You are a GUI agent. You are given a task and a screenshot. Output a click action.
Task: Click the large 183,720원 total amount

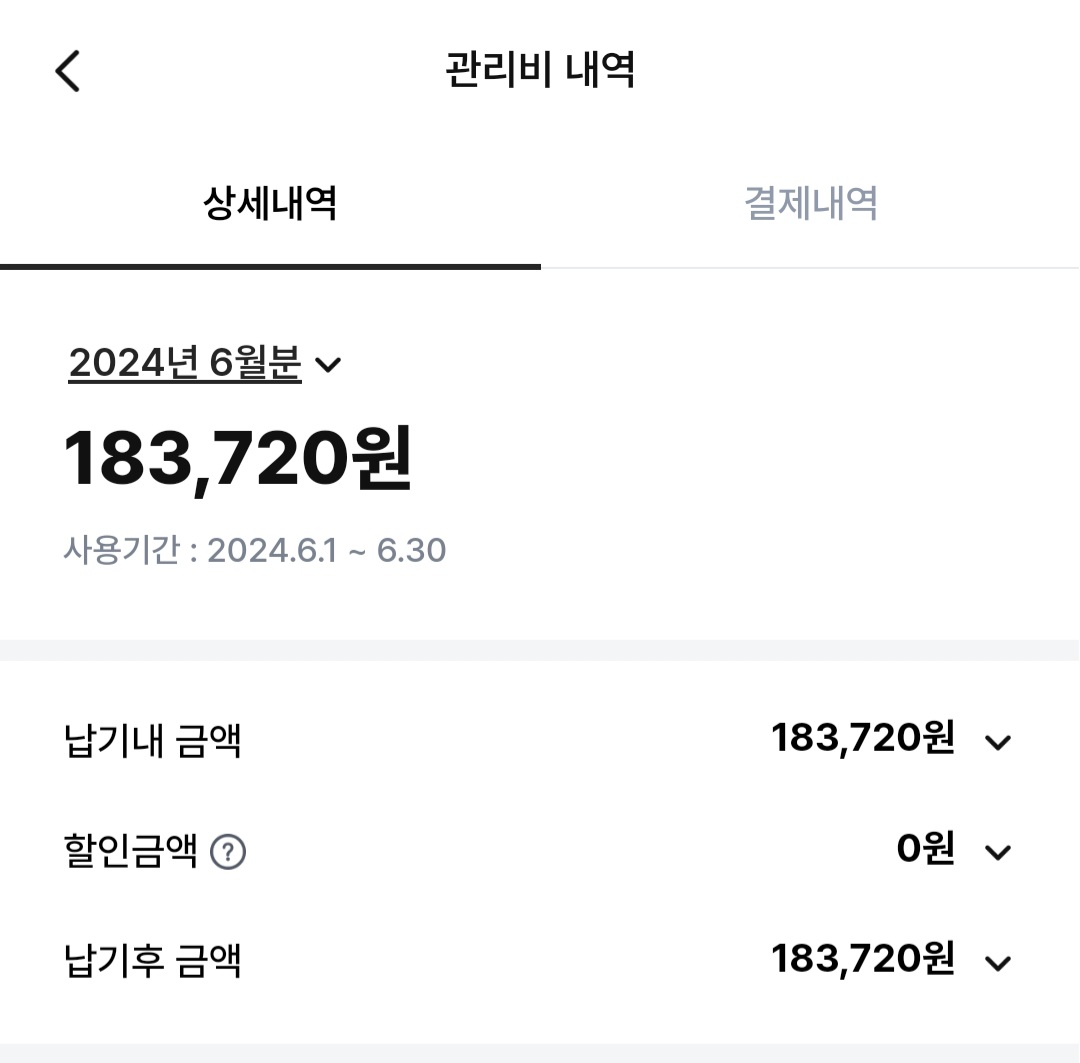coord(238,459)
